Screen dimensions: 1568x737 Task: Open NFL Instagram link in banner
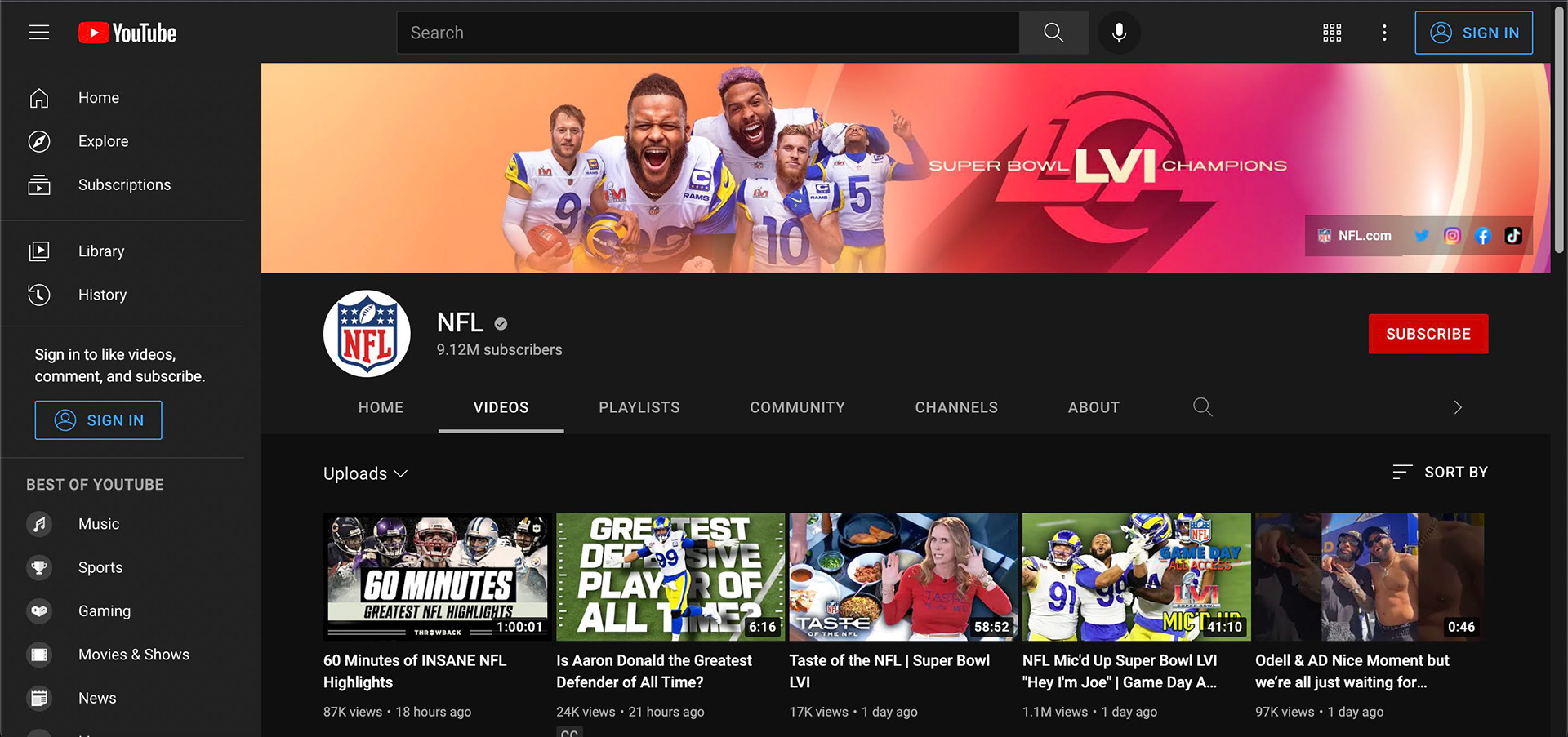[x=1452, y=236]
